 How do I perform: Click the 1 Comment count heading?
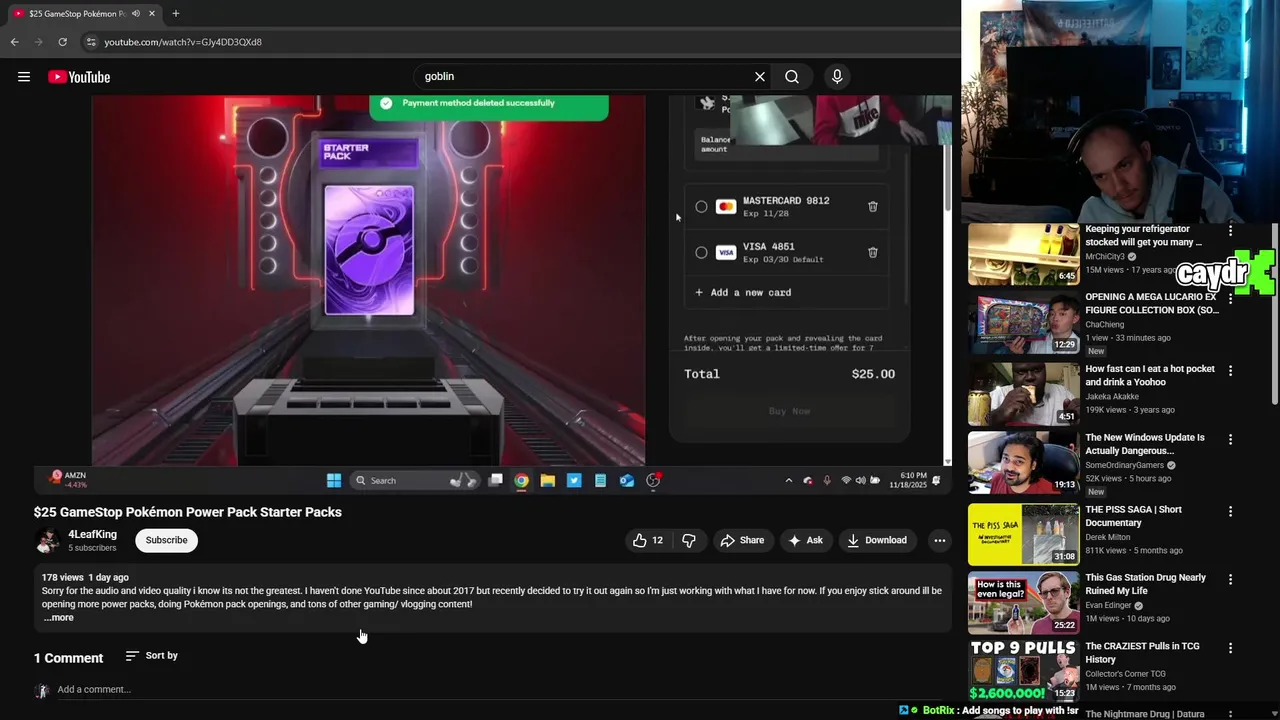pyautogui.click(x=68, y=658)
